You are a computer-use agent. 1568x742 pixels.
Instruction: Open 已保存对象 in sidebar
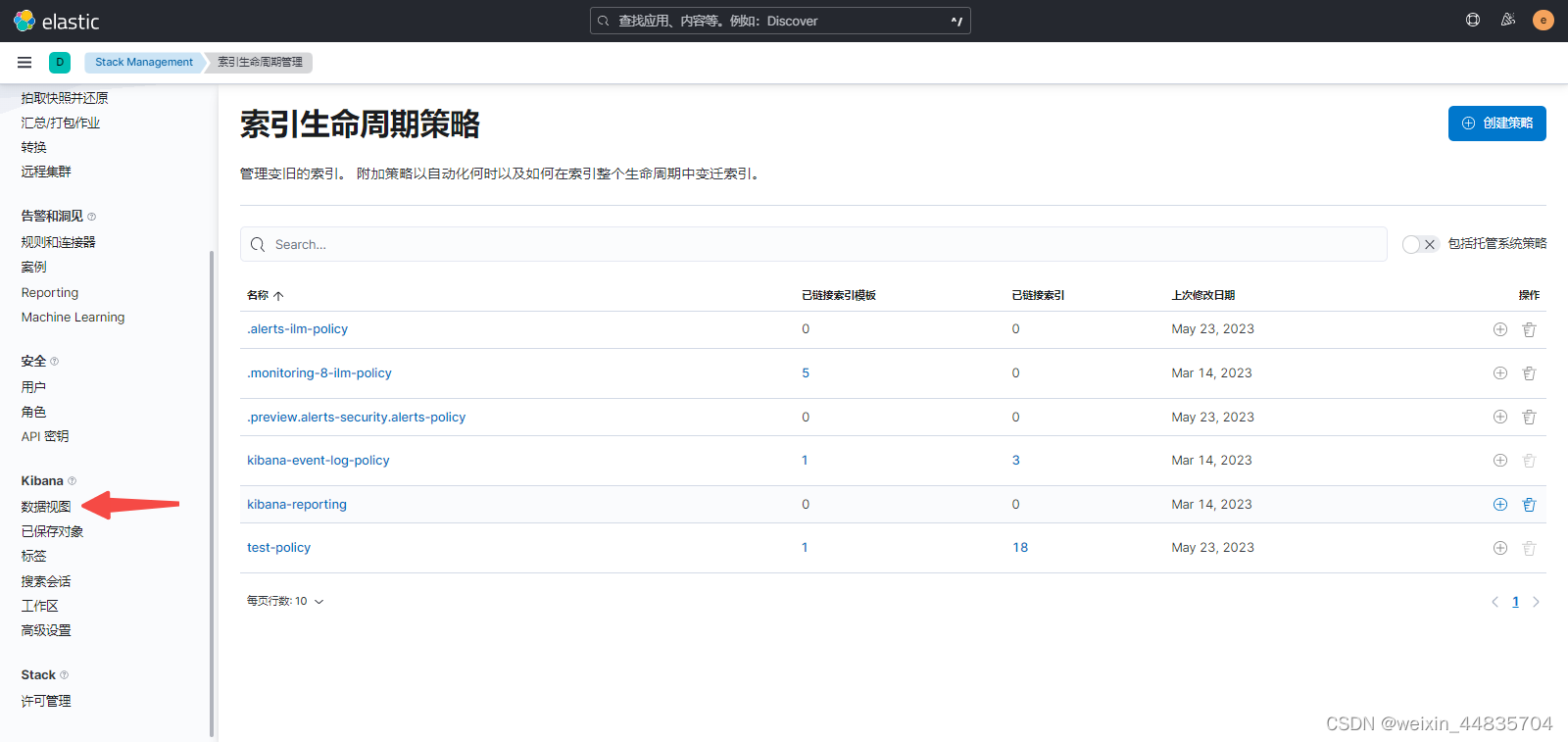(53, 531)
